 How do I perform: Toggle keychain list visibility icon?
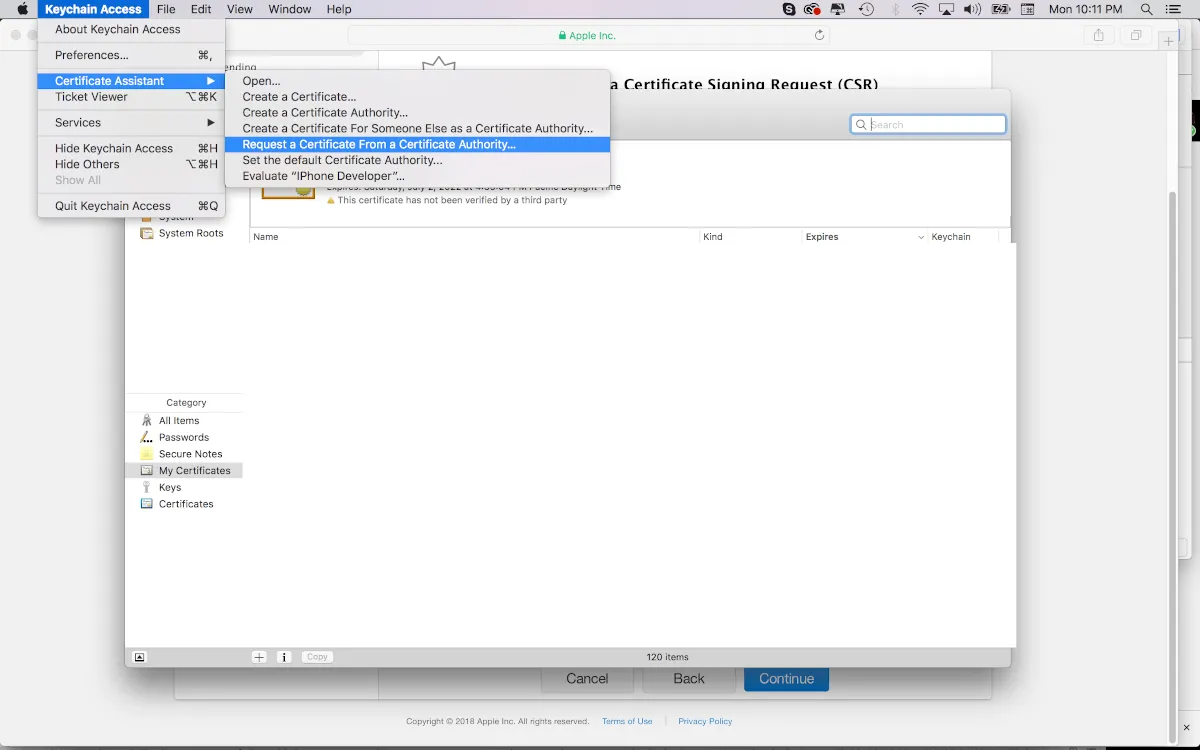(x=139, y=657)
